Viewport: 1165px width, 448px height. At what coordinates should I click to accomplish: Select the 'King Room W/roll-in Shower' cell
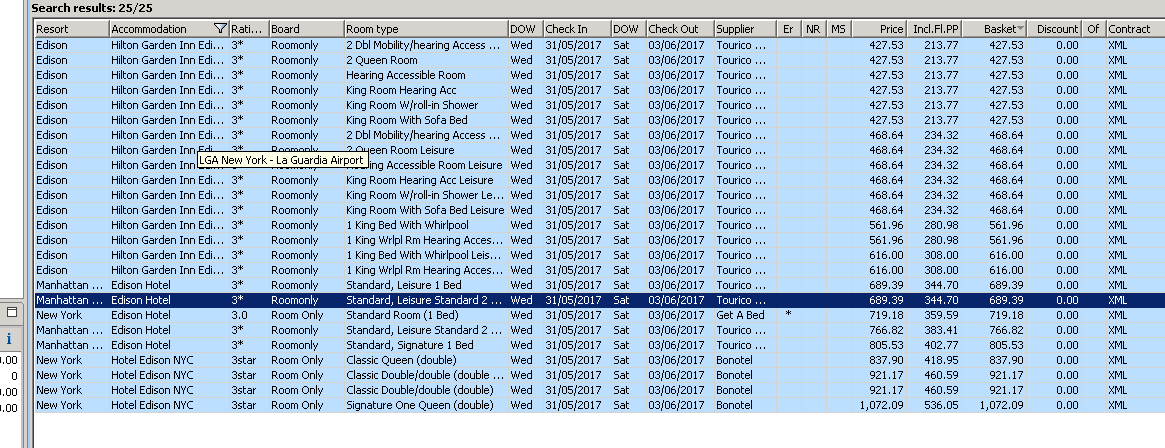(x=426, y=105)
